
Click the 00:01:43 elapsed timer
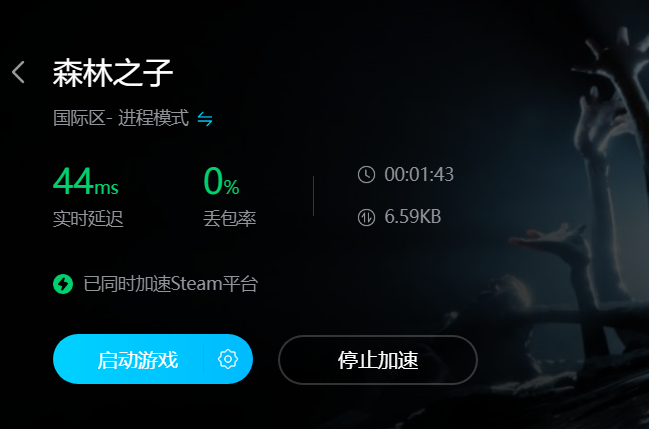[x=419, y=174]
